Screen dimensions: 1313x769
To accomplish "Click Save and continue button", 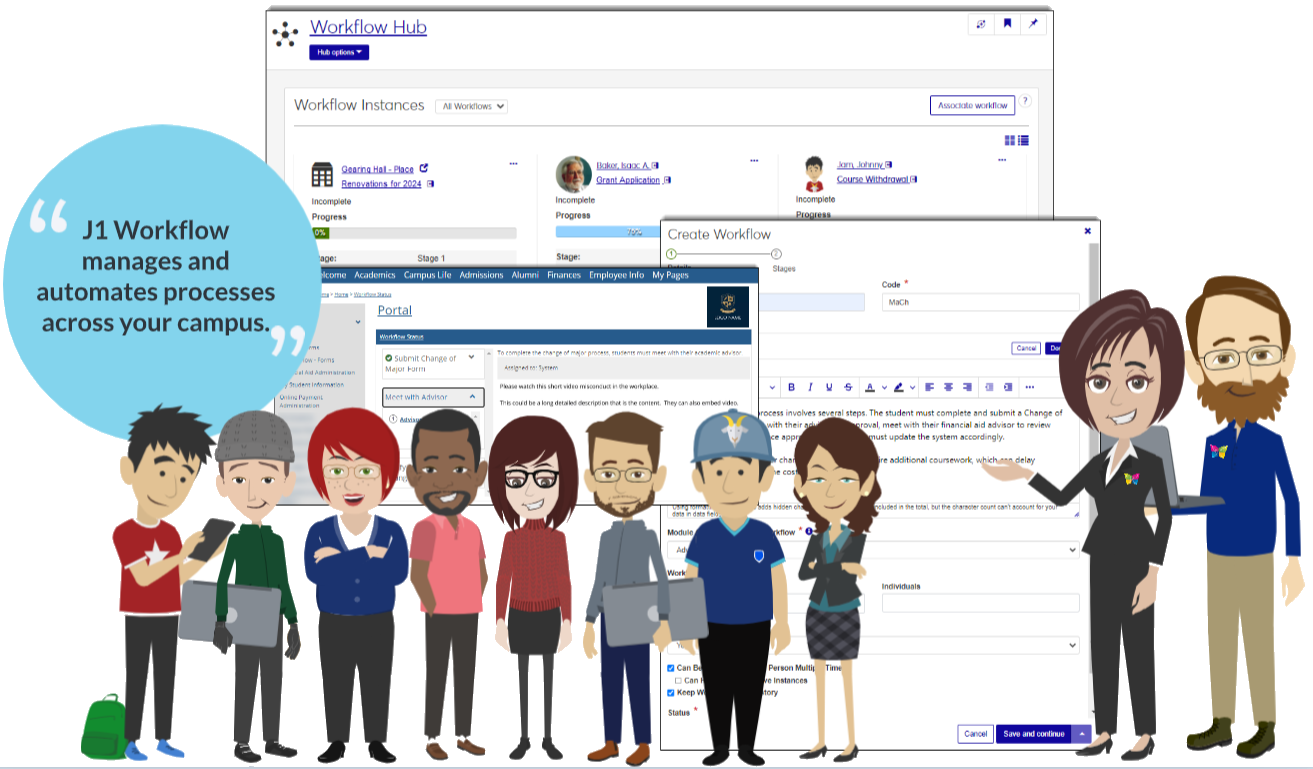I will [1033, 734].
